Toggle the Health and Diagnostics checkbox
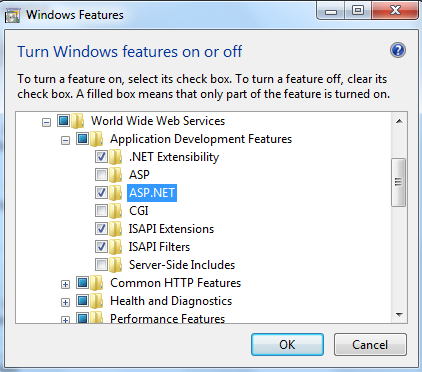Image resolution: width=422 pixels, height=372 pixels. (82, 300)
